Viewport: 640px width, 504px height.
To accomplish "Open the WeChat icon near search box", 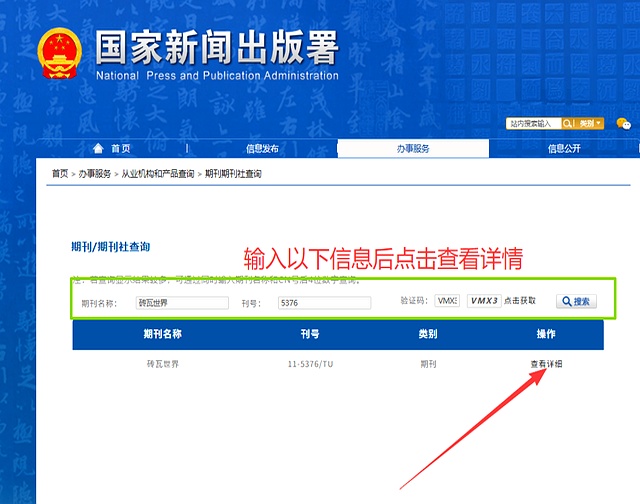I will 623,123.
